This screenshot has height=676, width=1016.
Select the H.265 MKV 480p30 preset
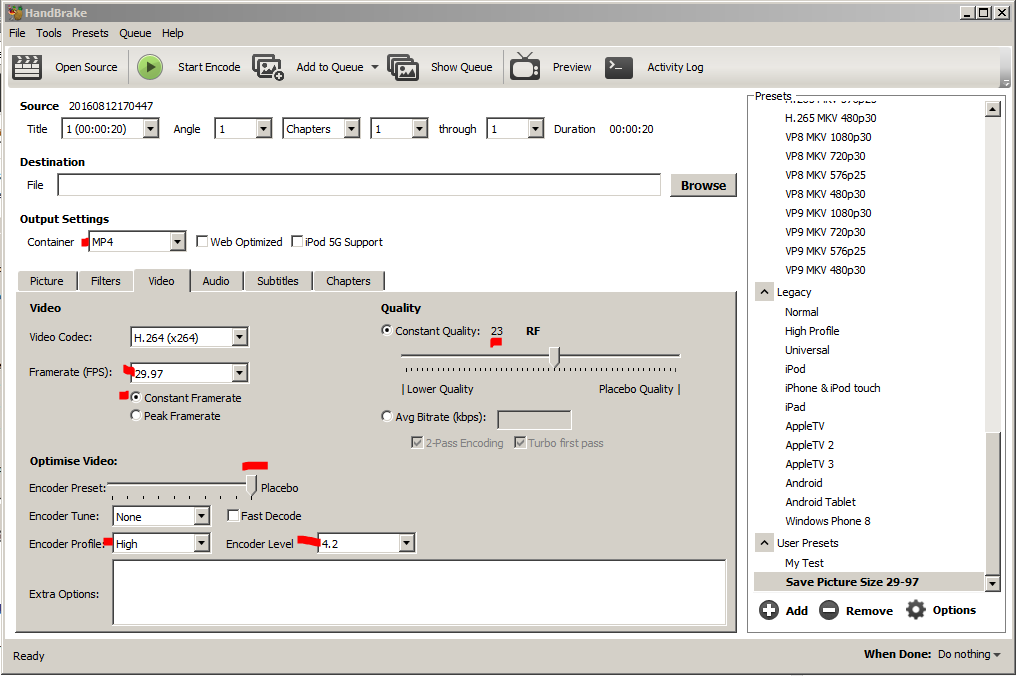point(830,118)
